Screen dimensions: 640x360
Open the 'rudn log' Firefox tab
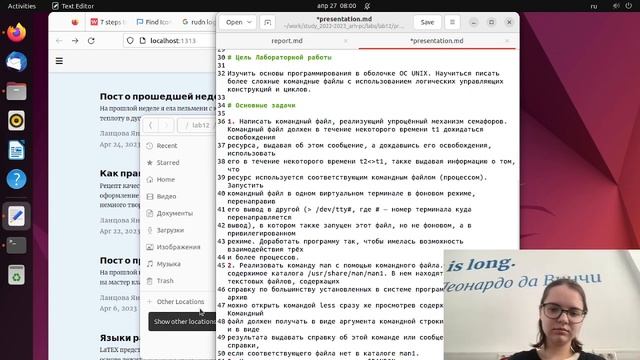(199, 22)
